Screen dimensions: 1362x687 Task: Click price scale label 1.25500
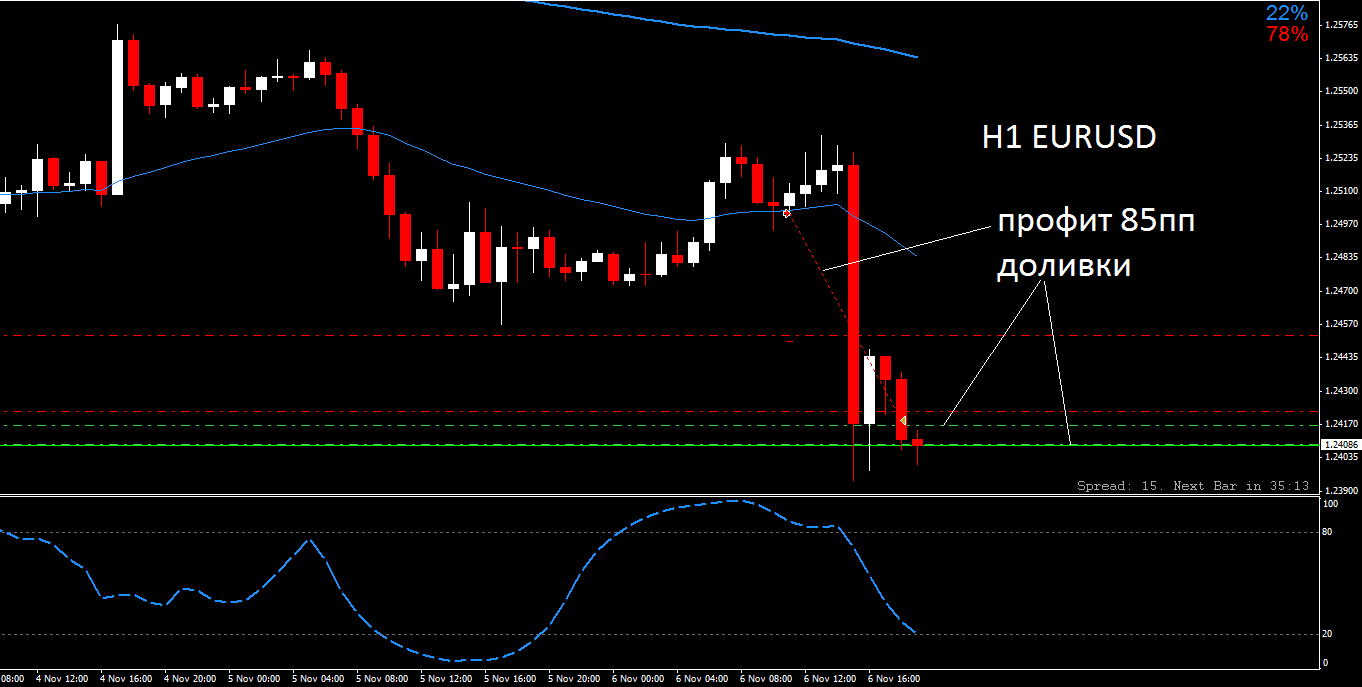click(1340, 90)
